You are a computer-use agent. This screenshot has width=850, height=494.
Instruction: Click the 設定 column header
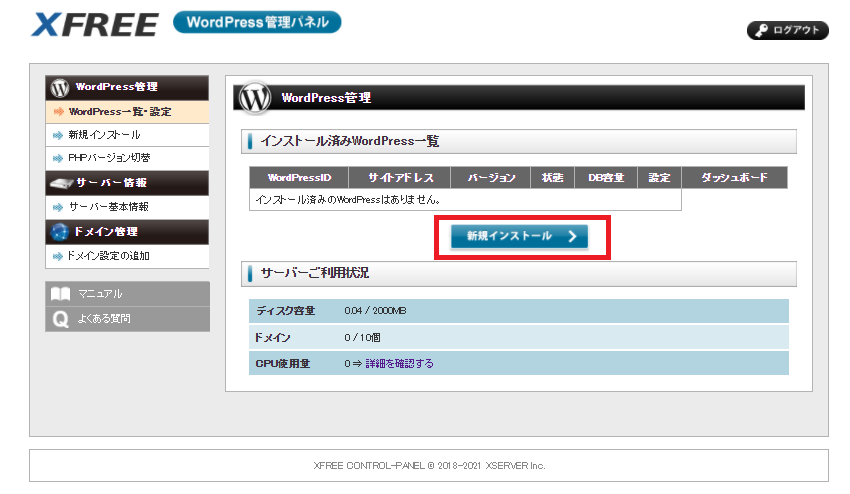(659, 177)
